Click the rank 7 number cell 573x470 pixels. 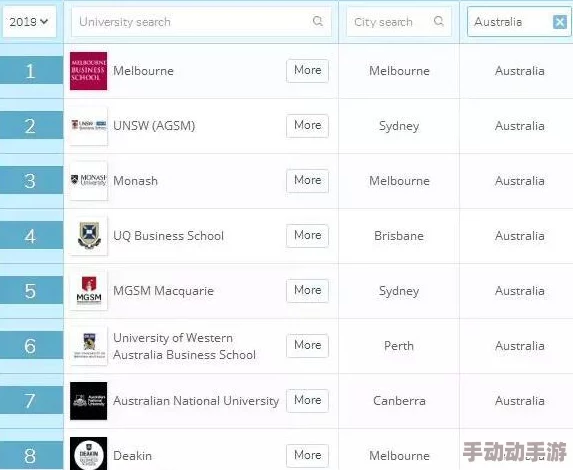tap(31, 400)
